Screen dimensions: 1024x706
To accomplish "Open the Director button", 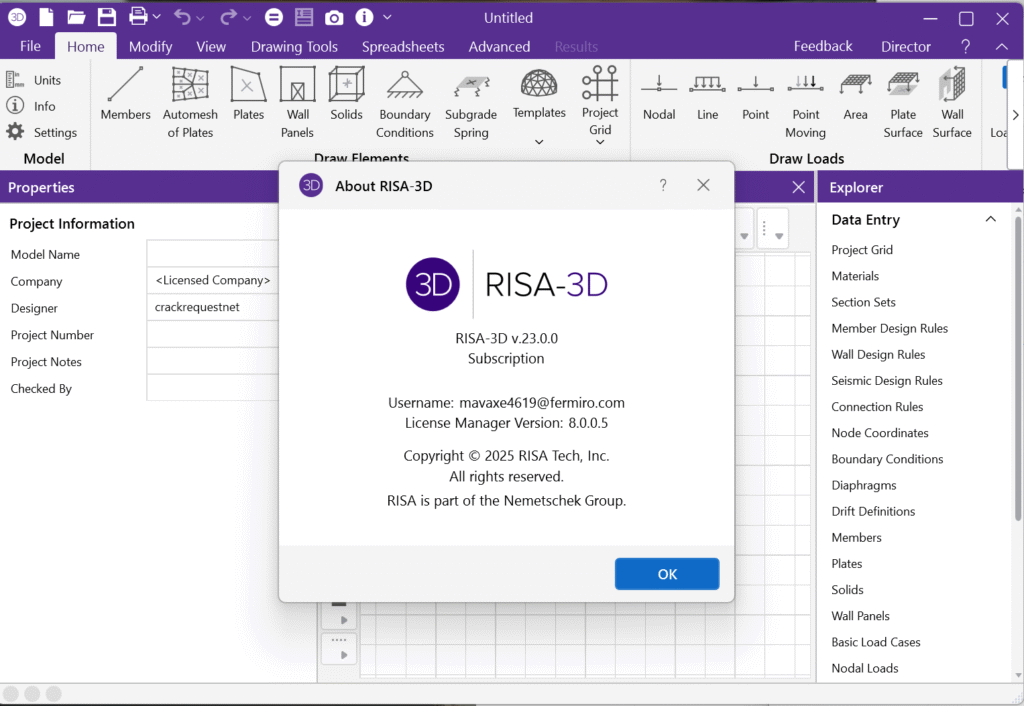I will (905, 46).
